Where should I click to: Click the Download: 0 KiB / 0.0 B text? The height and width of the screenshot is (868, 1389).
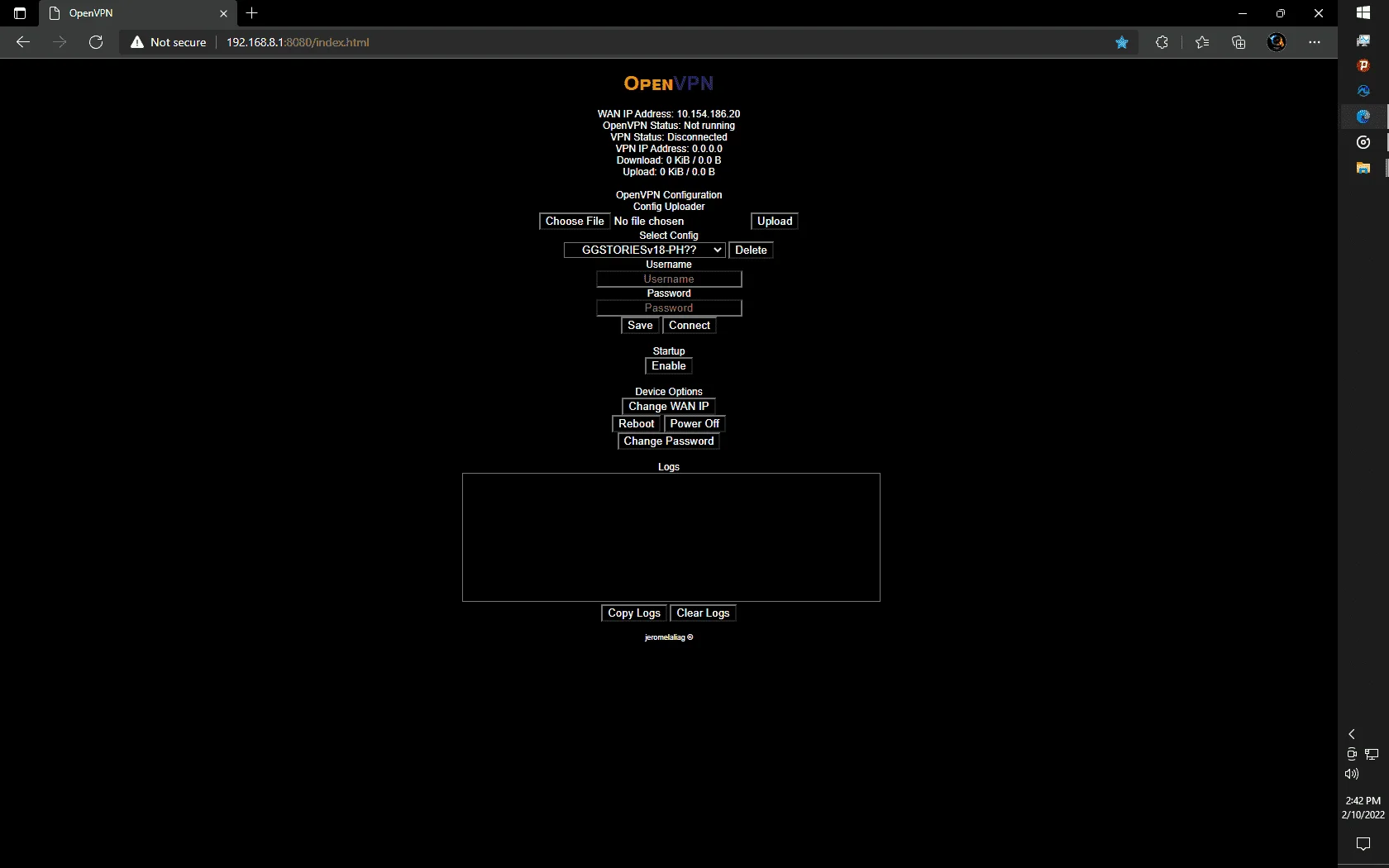pyautogui.click(x=669, y=160)
